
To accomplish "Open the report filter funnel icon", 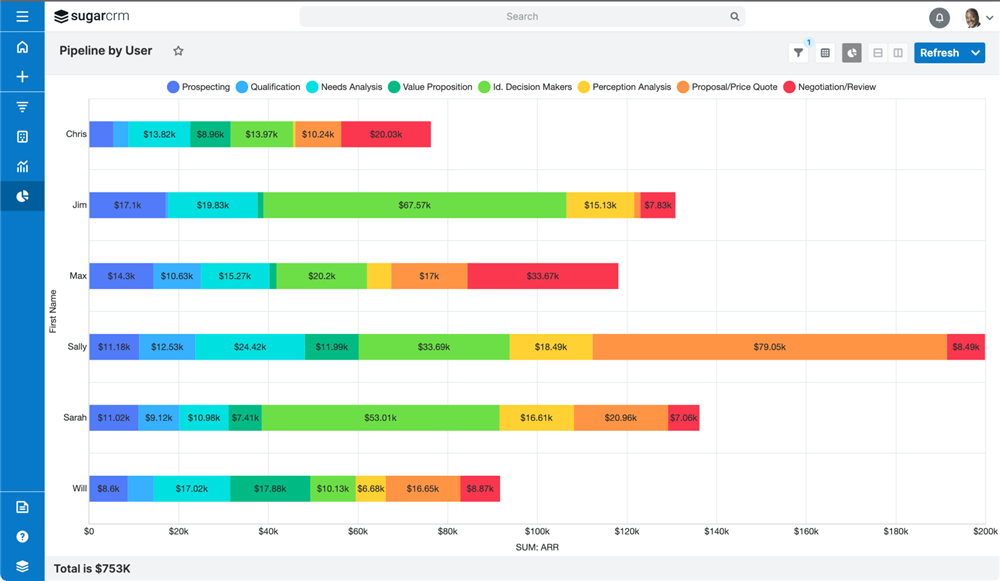I will click(798, 53).
